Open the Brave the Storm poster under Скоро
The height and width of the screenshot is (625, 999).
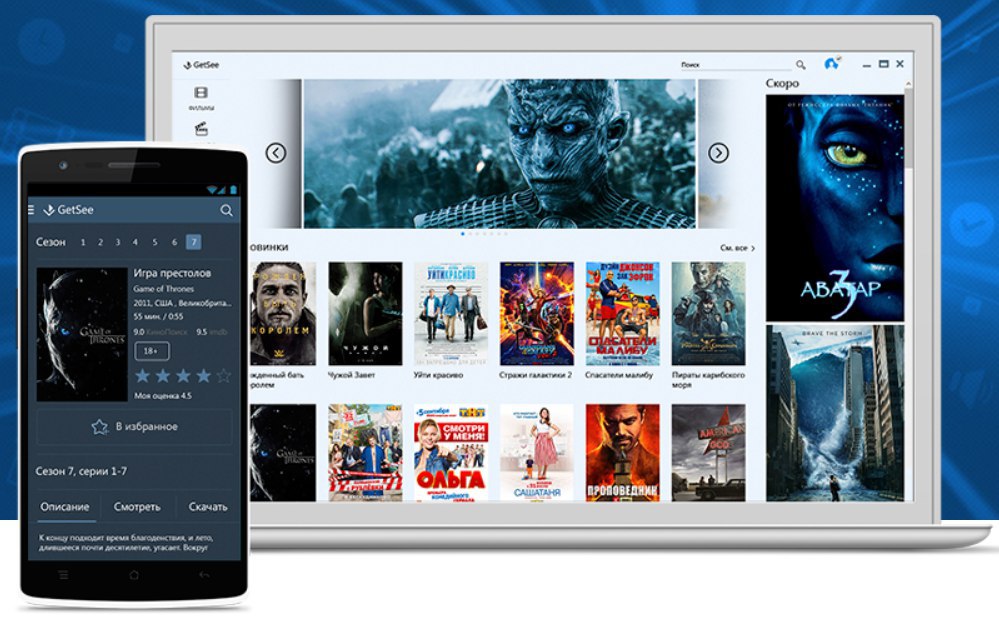[x=835, y=413]
